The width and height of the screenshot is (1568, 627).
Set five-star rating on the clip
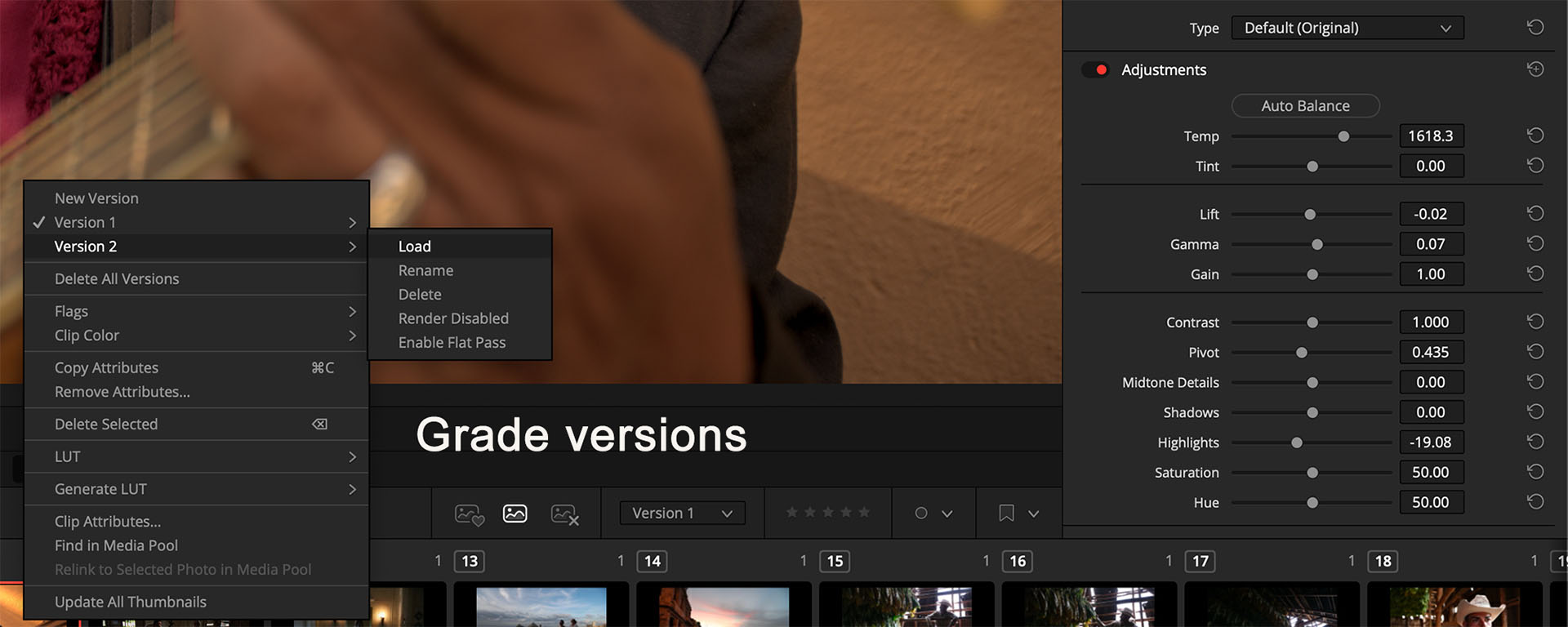(864, 513)
